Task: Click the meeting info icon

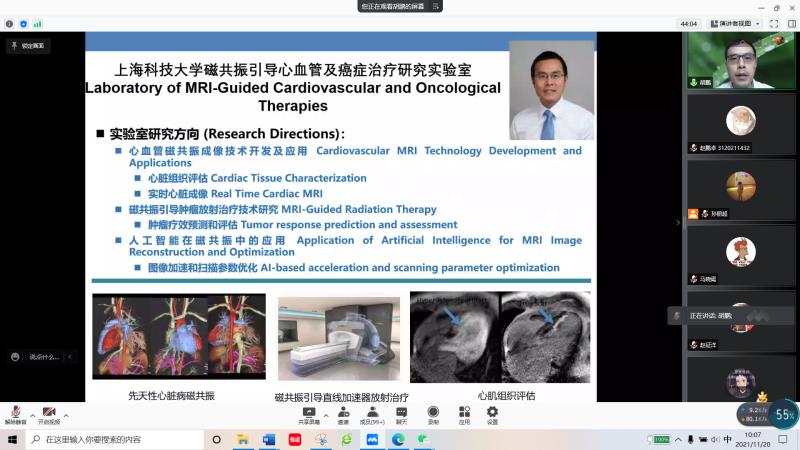Action: coord(8,23)
